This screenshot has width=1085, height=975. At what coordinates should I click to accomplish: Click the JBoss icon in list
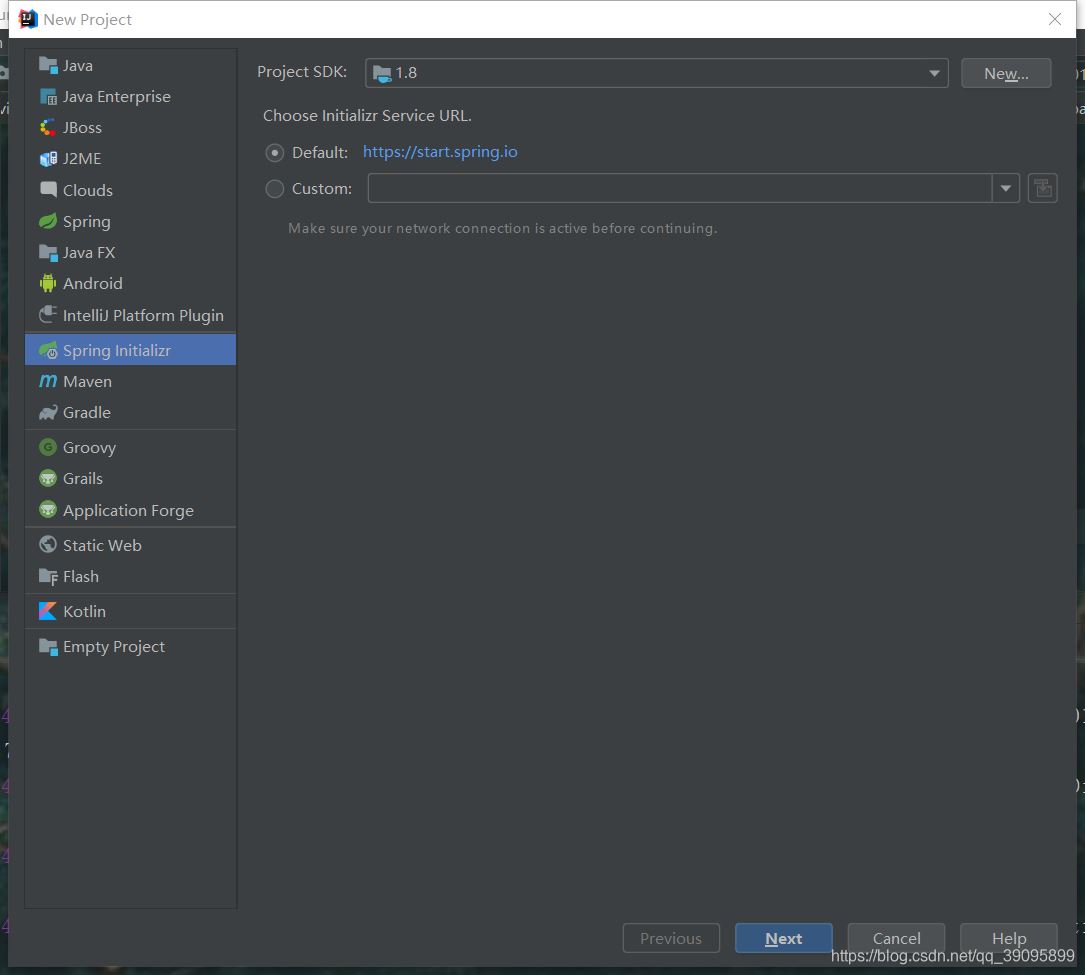pos(48,128)
